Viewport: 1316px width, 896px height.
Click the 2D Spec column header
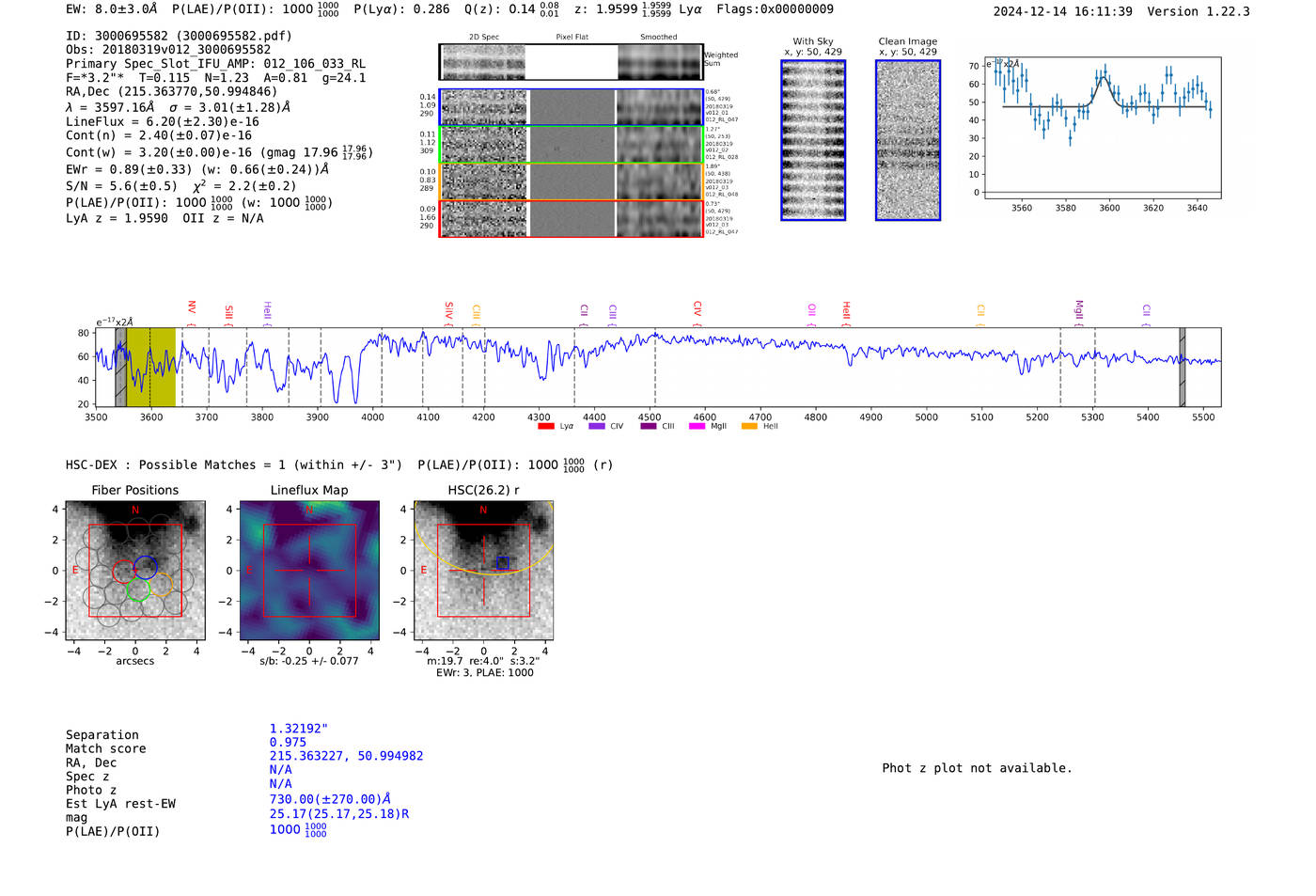[484, 38]
